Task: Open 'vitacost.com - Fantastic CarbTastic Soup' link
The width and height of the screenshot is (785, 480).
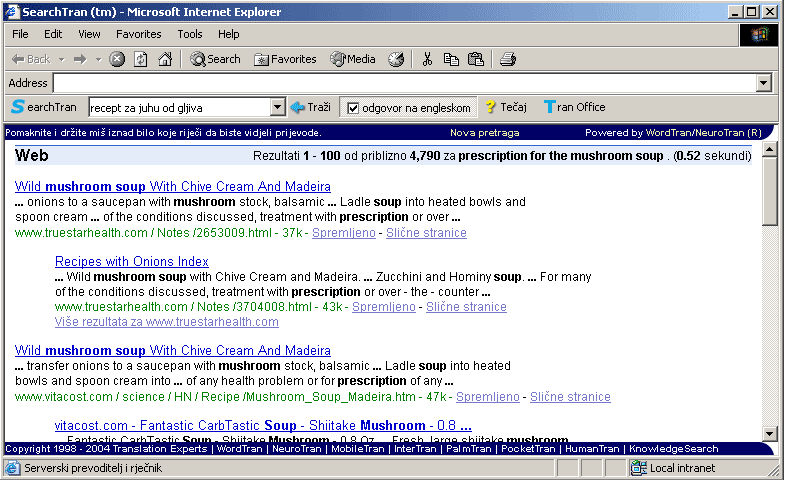Action: coord(263,425)
